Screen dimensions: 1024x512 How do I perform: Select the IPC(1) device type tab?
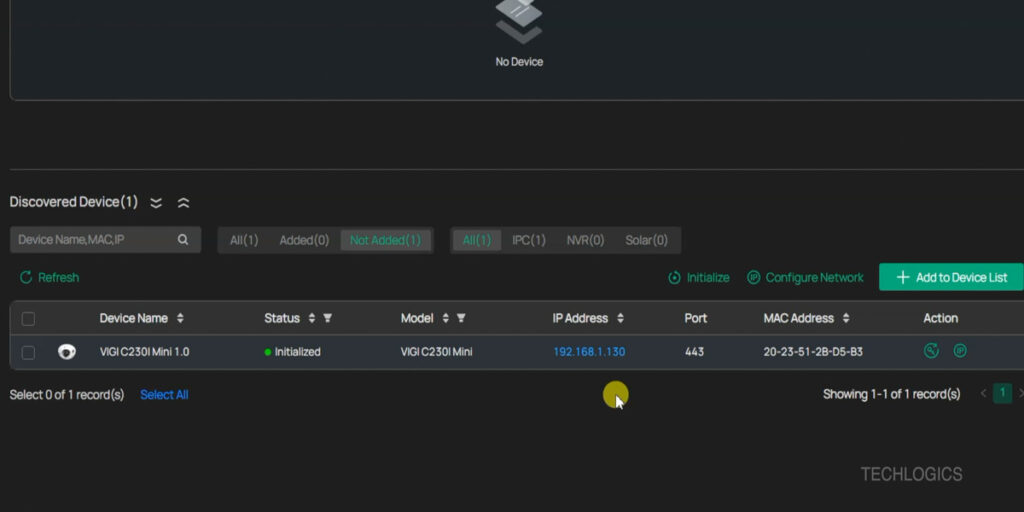pos(529,240)
